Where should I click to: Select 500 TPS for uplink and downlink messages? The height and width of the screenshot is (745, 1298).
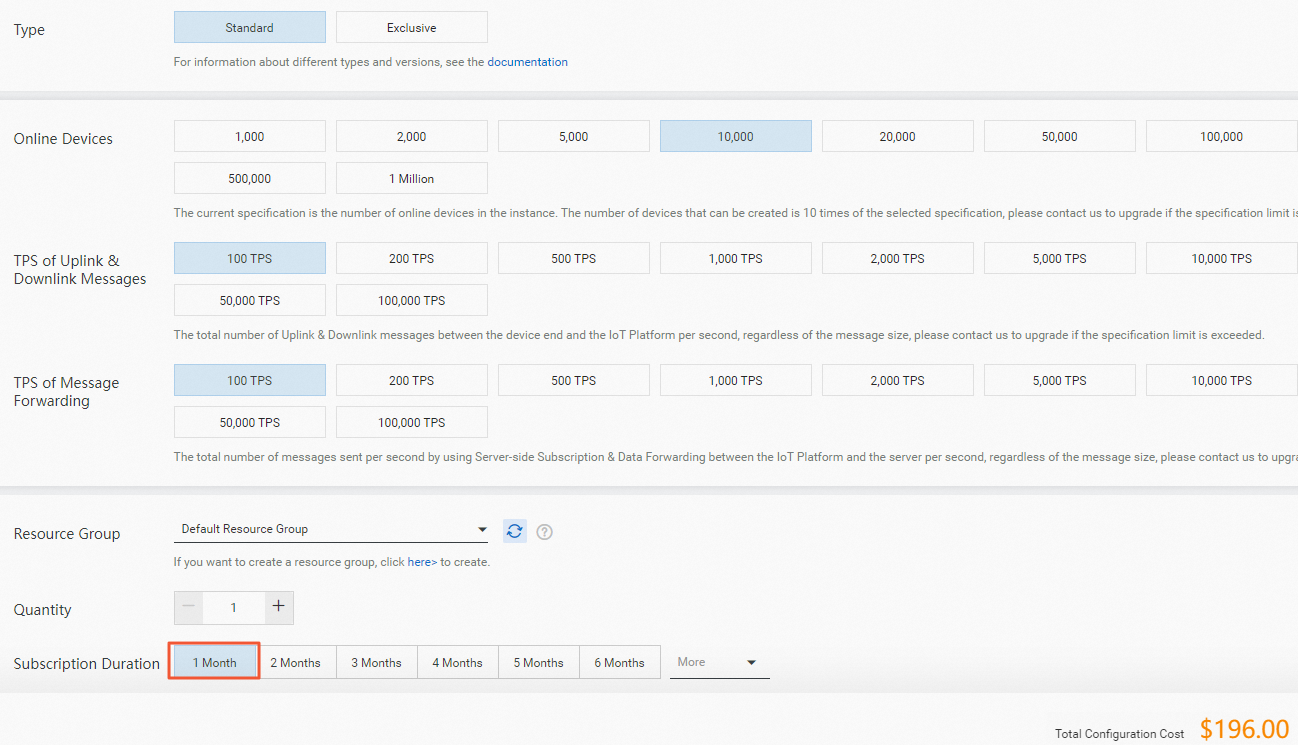click(573, 257)
